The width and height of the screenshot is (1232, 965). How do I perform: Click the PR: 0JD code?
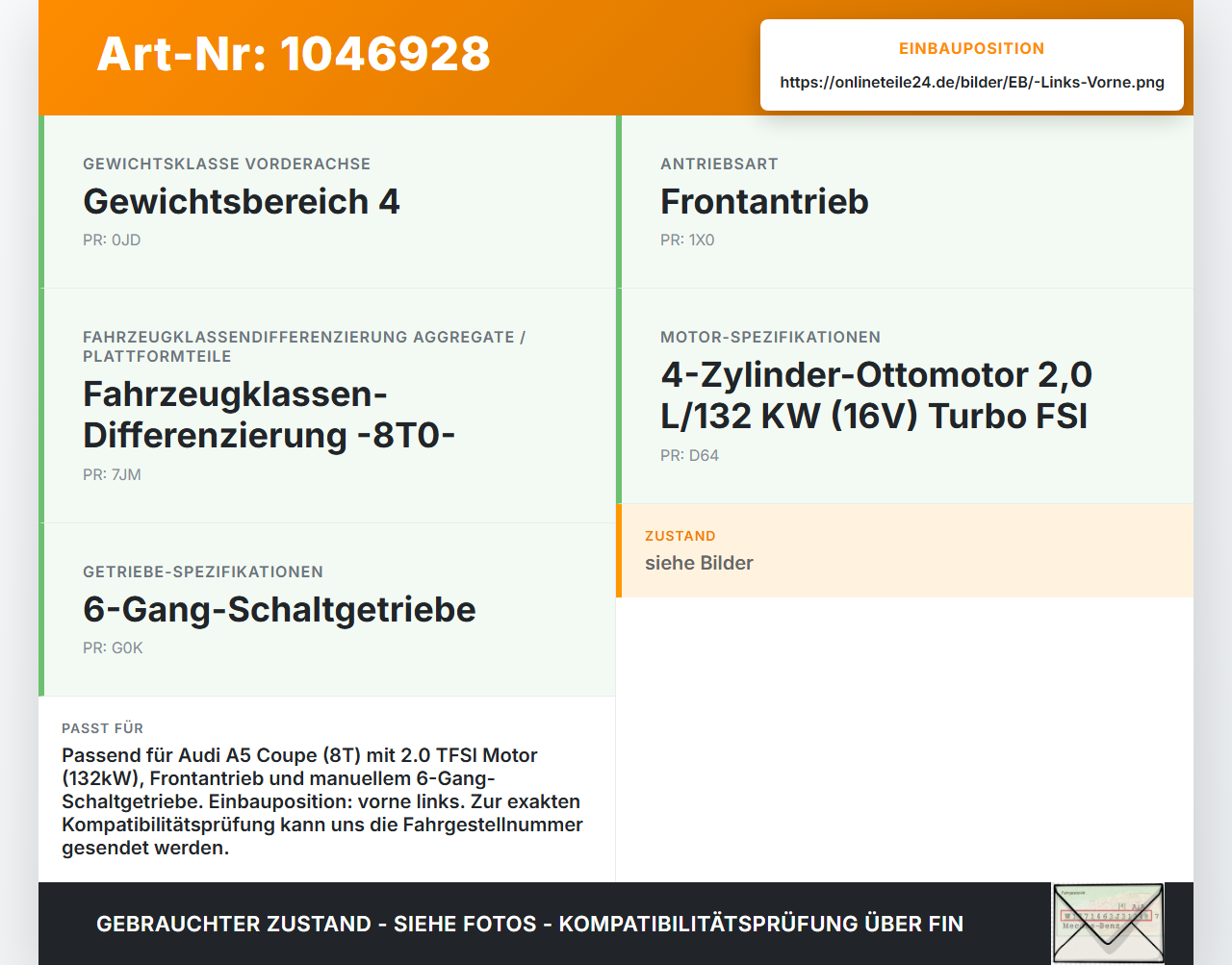coord(112,240)
